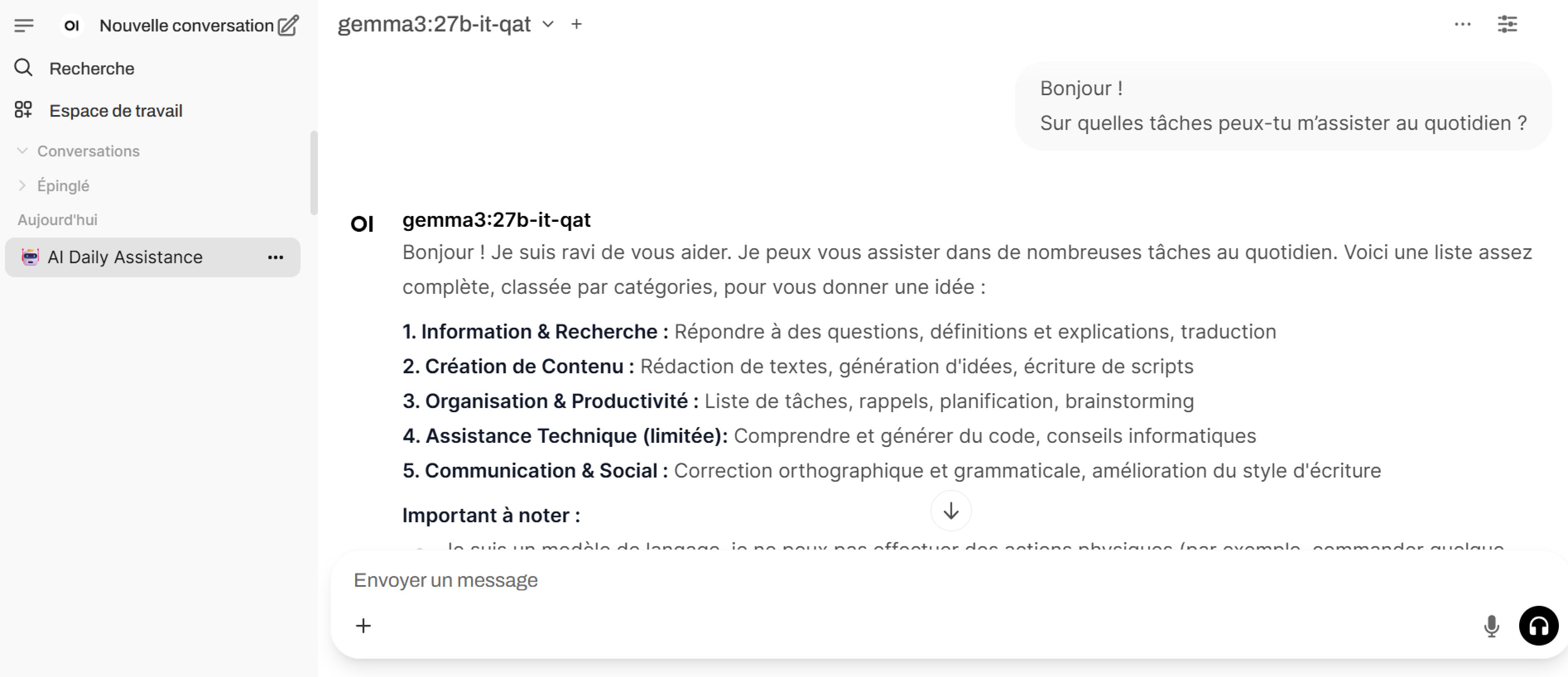Open Espace de travail workspace

(x=115, y=111)
